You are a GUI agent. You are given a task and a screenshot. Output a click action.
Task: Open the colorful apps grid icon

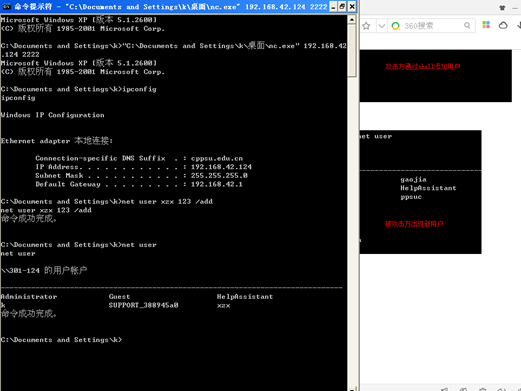coord(486,25)
